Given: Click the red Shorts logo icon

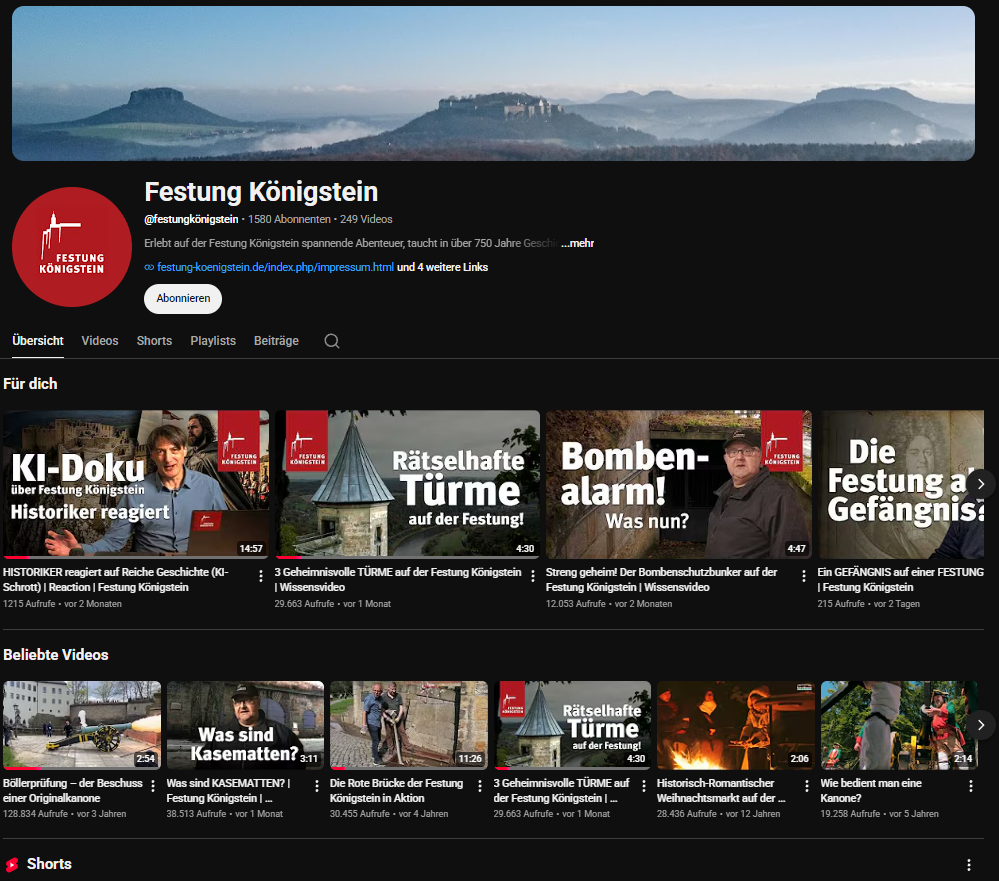Looking at the screenshot, I should [x=12, y=864].
